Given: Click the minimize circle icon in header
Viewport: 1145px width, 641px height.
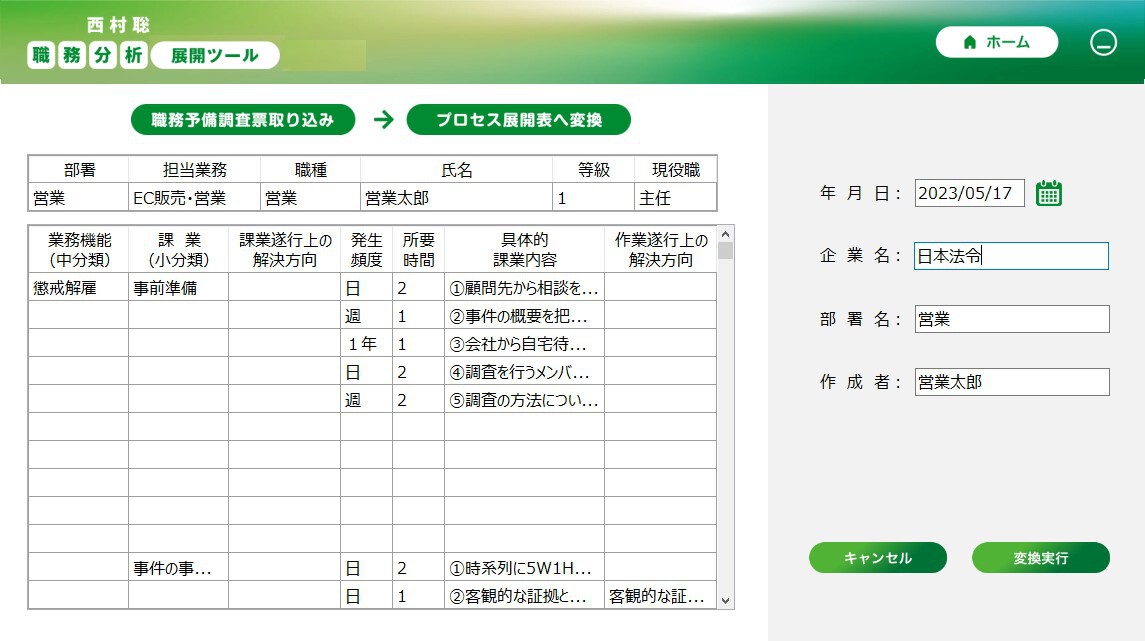Looking at the screenshot, I should (x=1103, y=43).
